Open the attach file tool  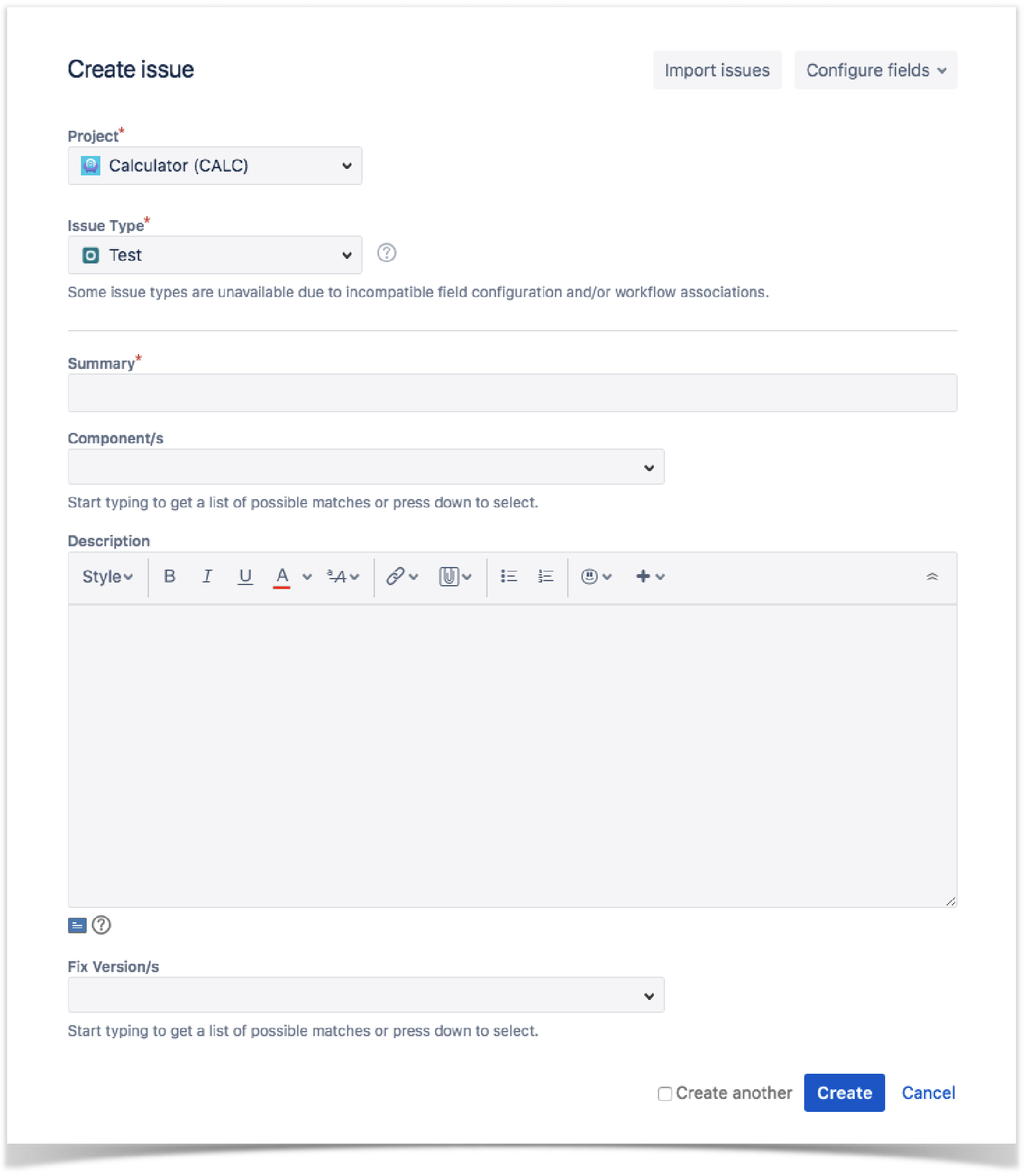[450, 576]
